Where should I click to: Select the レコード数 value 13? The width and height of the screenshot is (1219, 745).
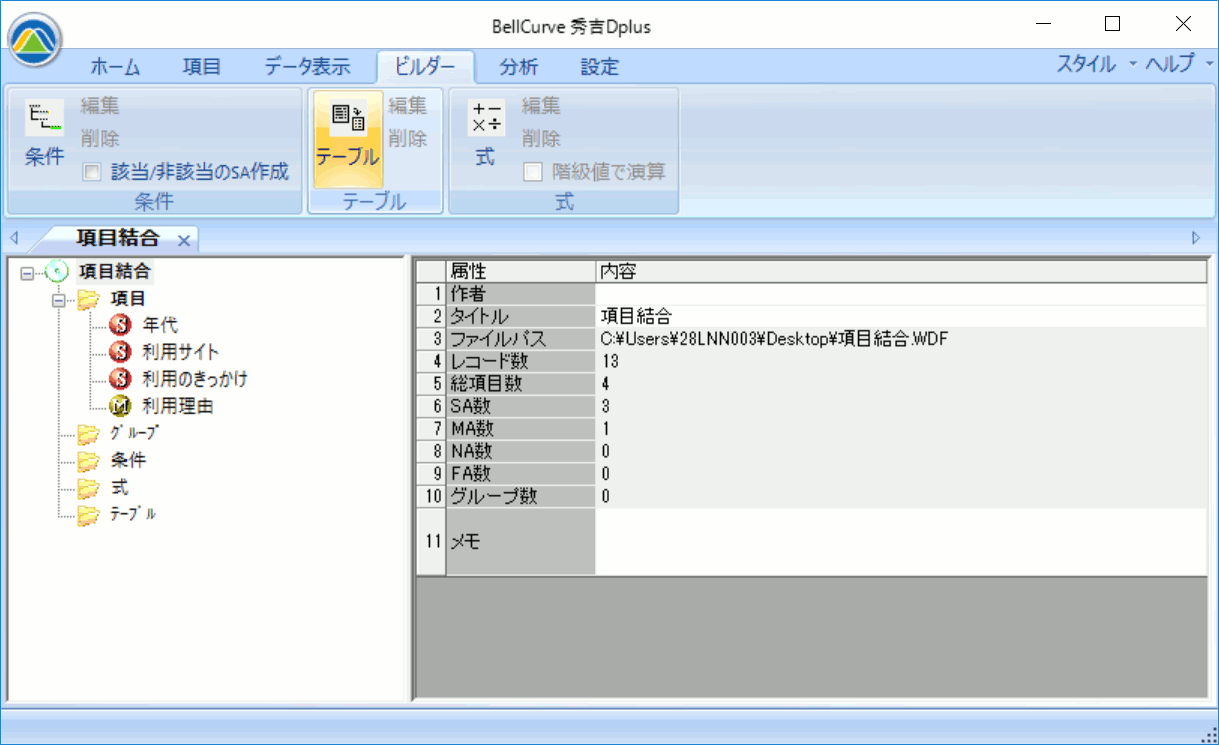click(901, 361)
